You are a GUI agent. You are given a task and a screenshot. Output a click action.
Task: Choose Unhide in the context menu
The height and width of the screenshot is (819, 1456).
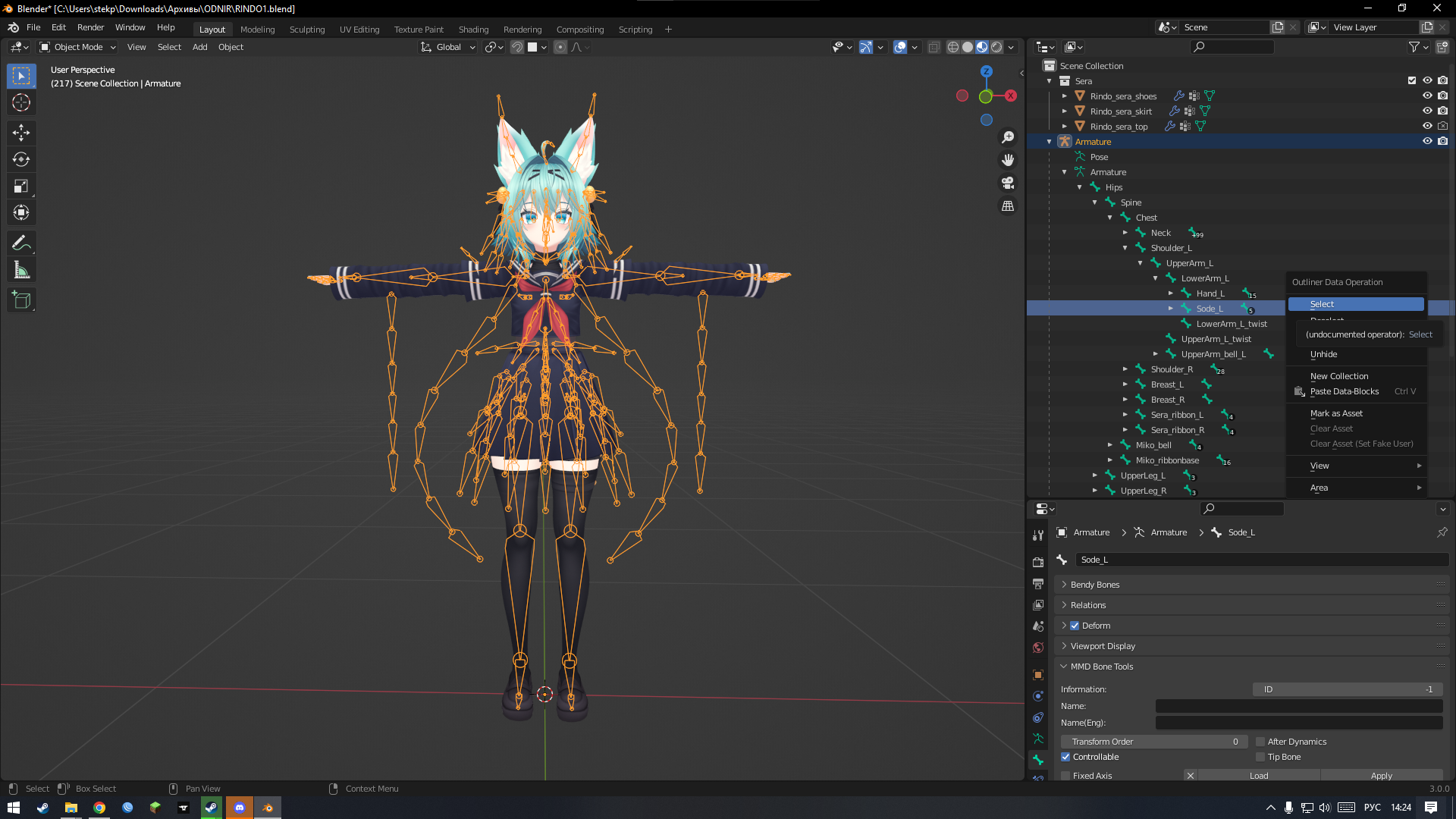pos(1323,354)
